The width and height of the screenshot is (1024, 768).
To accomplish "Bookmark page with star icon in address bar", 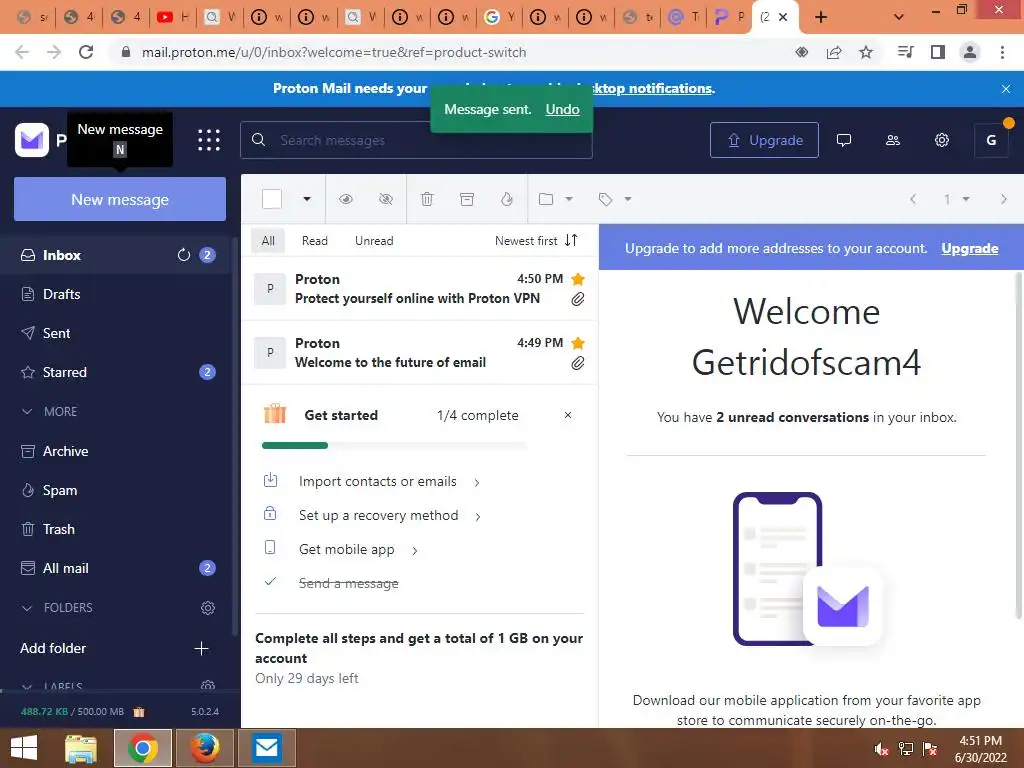I will tap(866, 52).
